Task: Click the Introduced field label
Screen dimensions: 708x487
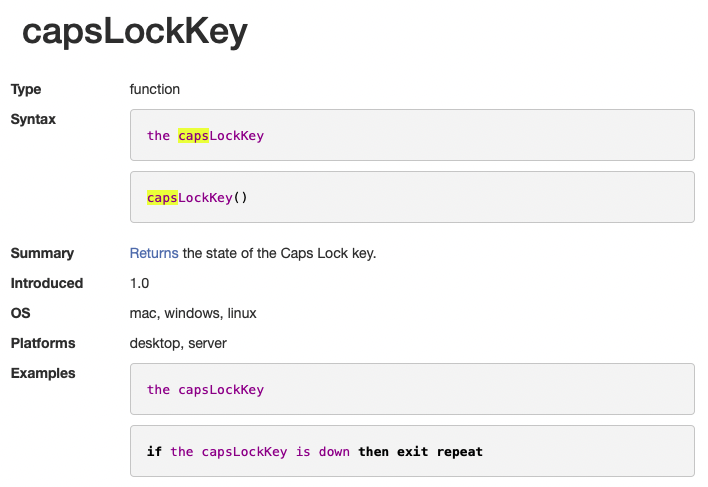Action: click(x=47, y=283)
